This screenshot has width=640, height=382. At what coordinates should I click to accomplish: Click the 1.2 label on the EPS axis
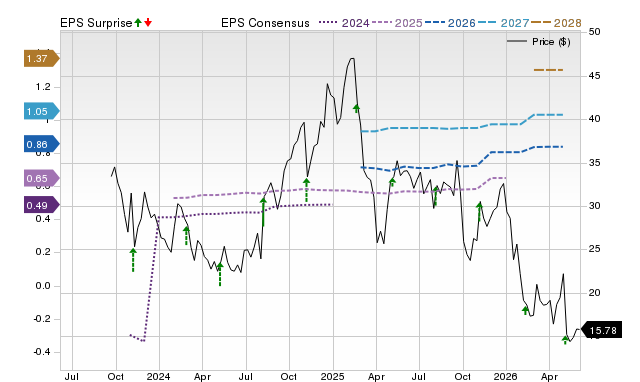43,87
